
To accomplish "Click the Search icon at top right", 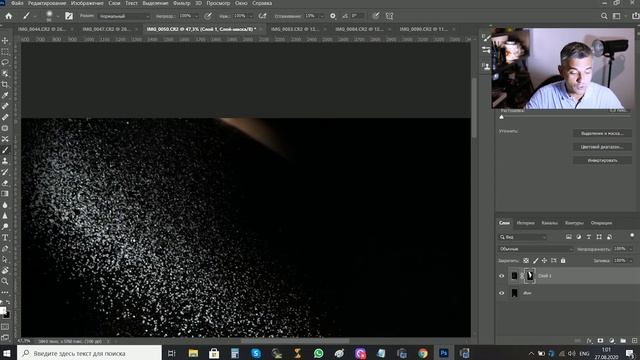I will 604,16.
